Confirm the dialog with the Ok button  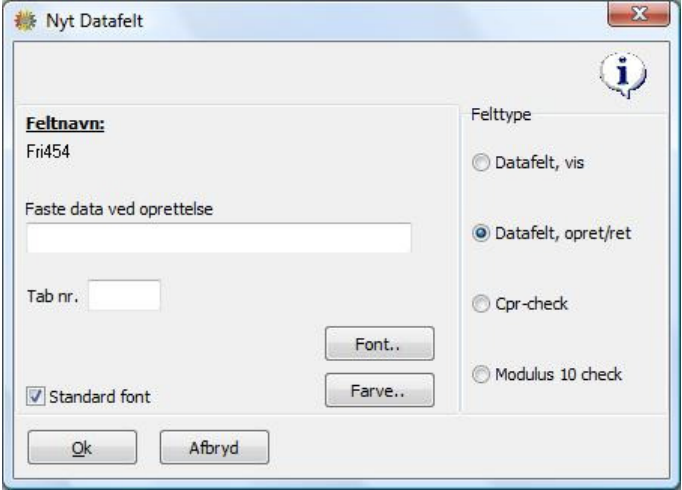pos(82,447)
